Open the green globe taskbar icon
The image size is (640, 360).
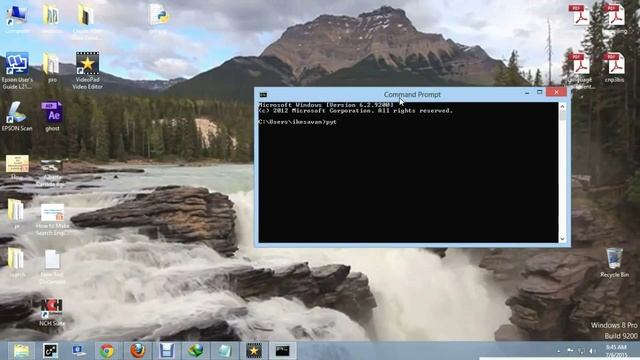pos(196,351)
